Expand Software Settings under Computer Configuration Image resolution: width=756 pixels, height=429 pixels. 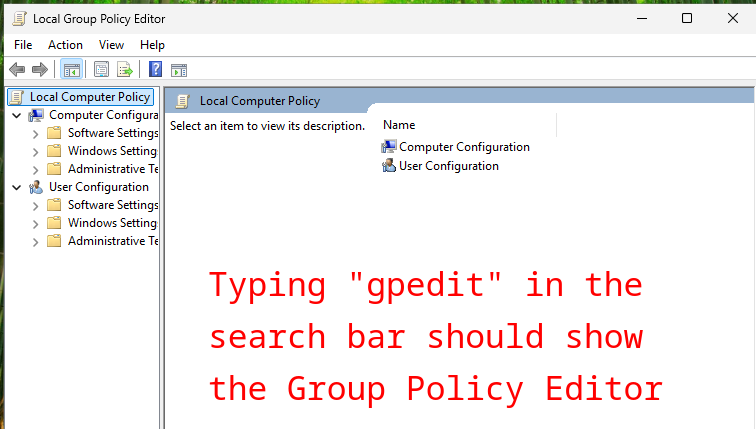pos(36,133)
